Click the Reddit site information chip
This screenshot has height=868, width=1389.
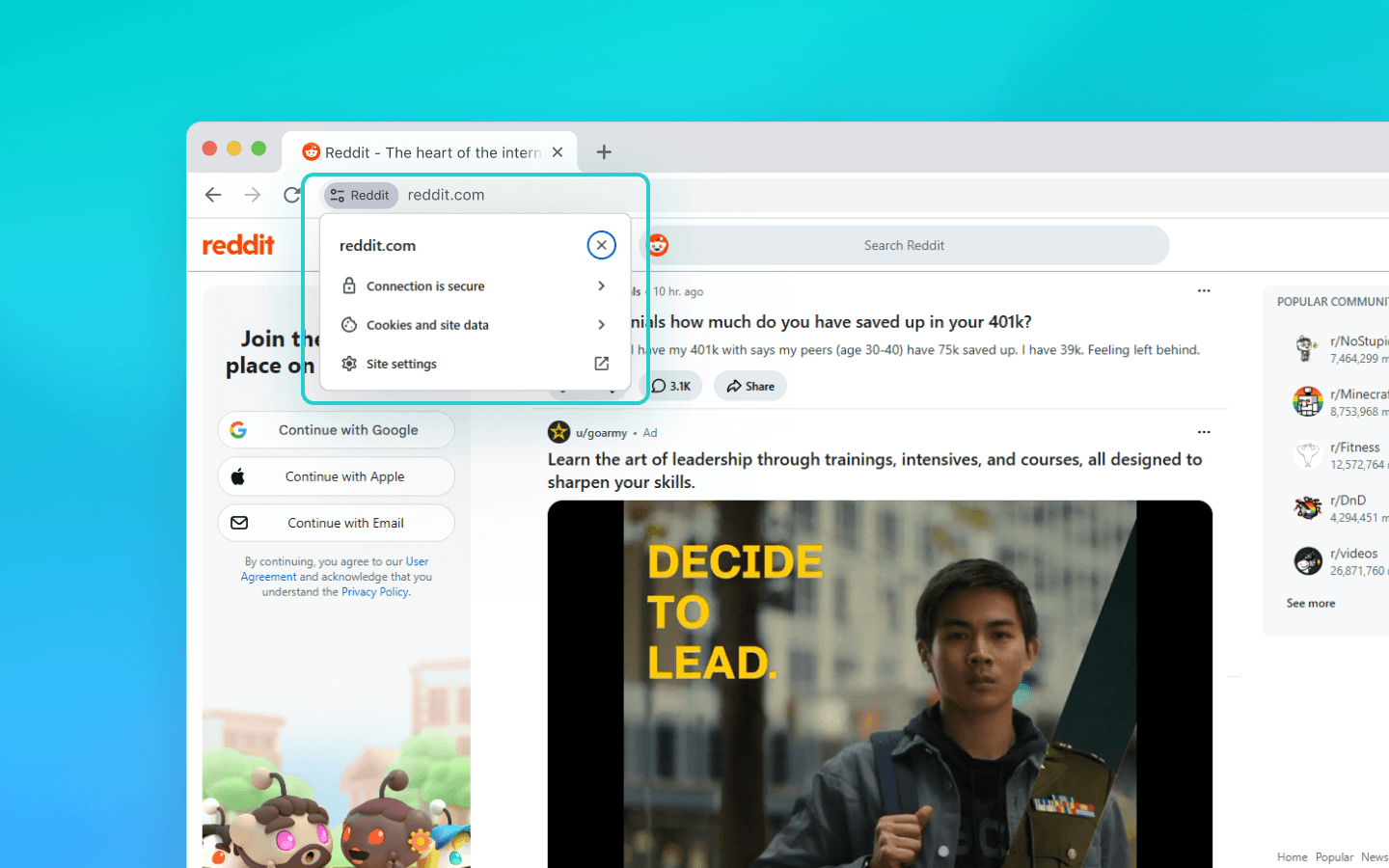pyautogui.click(x=361, y=195)
